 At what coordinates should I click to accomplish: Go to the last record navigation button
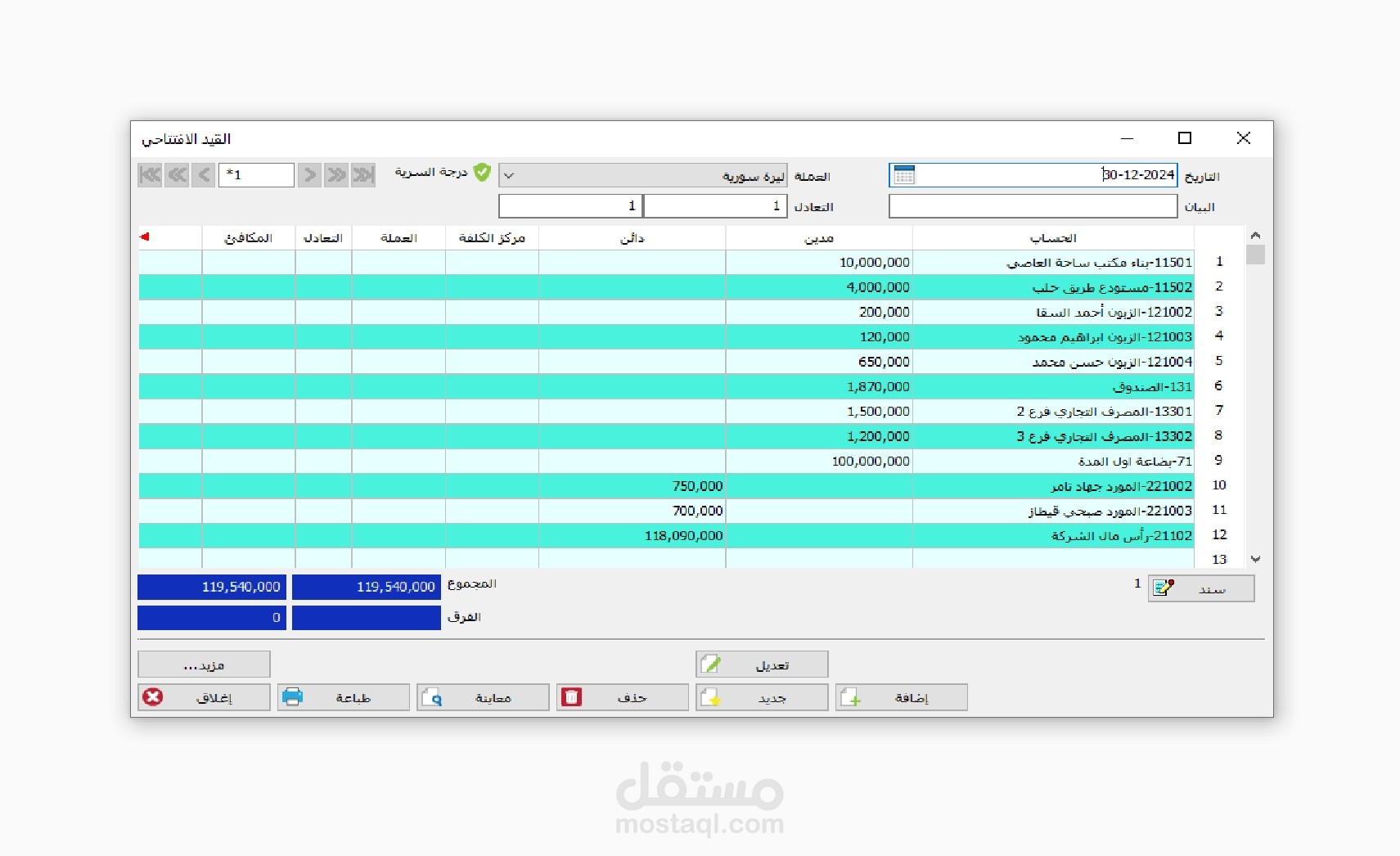click(x=363, y=174)
